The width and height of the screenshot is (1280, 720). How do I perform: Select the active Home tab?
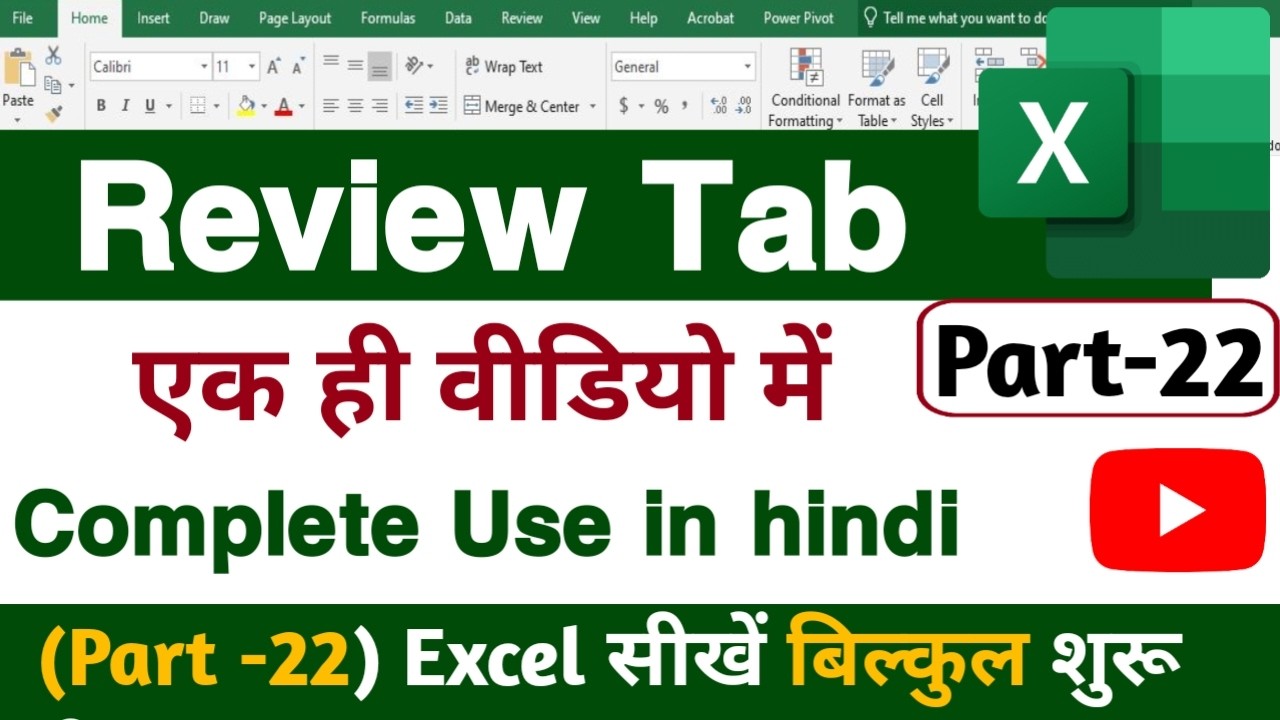90,18
